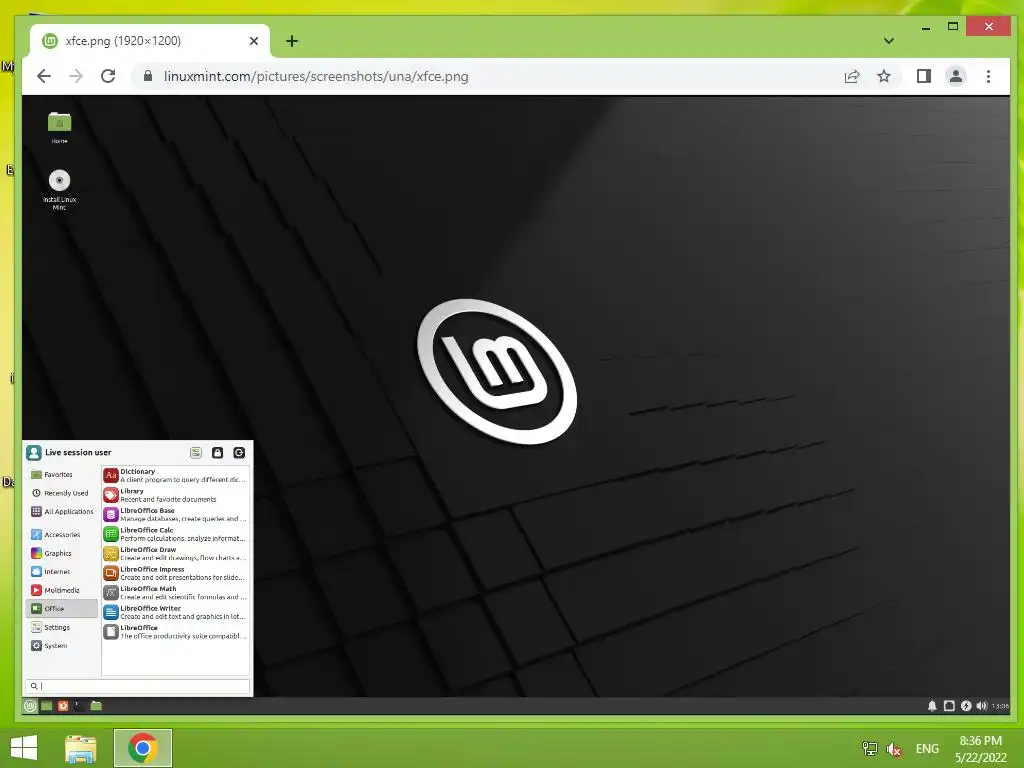This screenshot has width=1024, height=768.
Task: Launch the Install Linux Mint desktop icon
Action: coord(59,189)
